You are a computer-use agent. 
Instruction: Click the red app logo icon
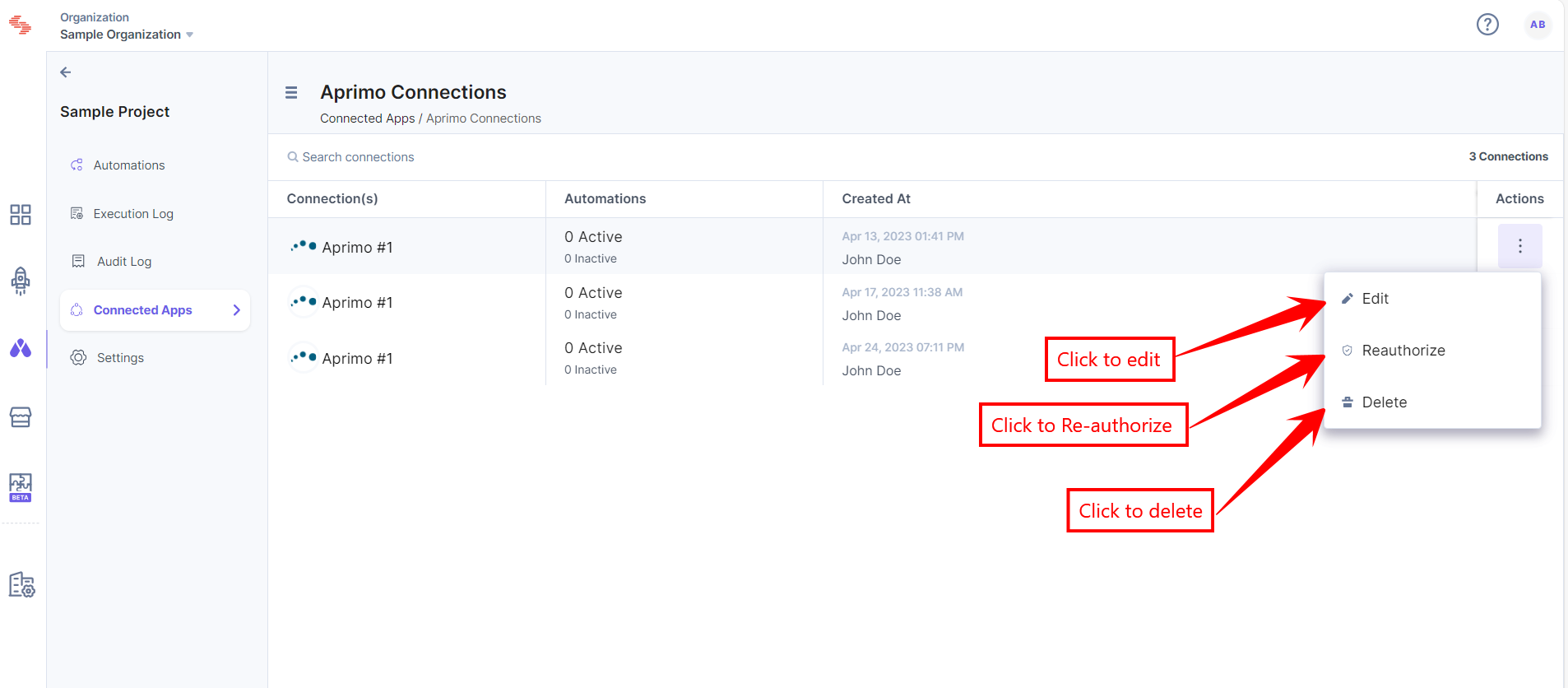tap(20, 26)
